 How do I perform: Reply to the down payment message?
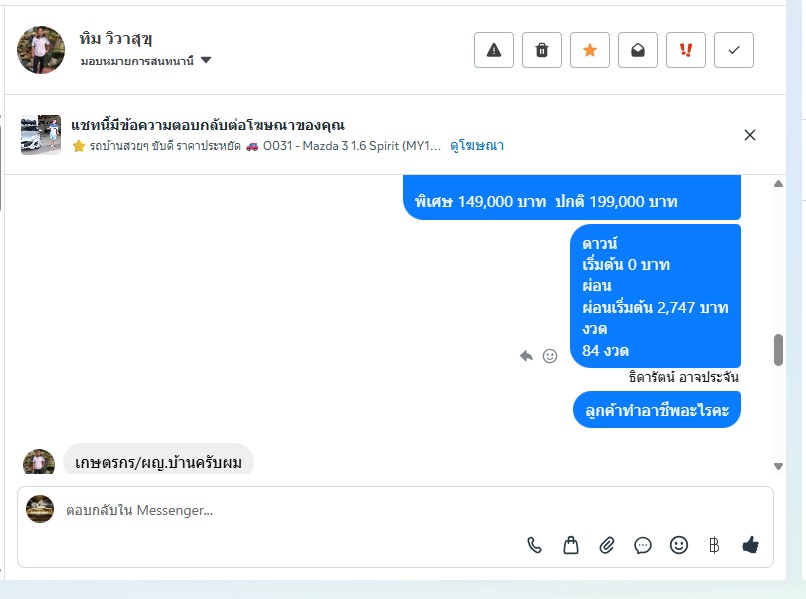coord(526,356)
